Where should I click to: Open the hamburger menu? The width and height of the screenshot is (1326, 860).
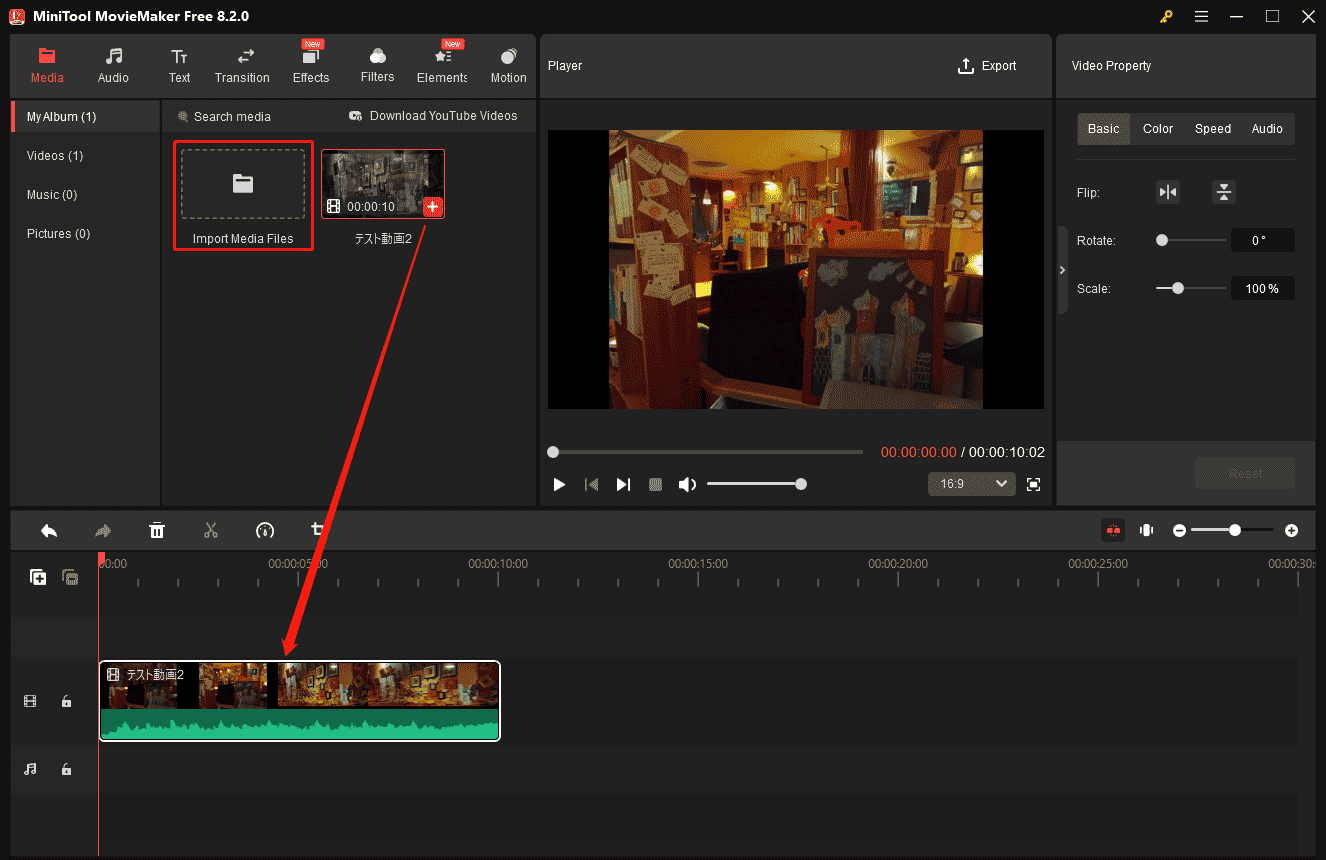[x=1201, y=16]
